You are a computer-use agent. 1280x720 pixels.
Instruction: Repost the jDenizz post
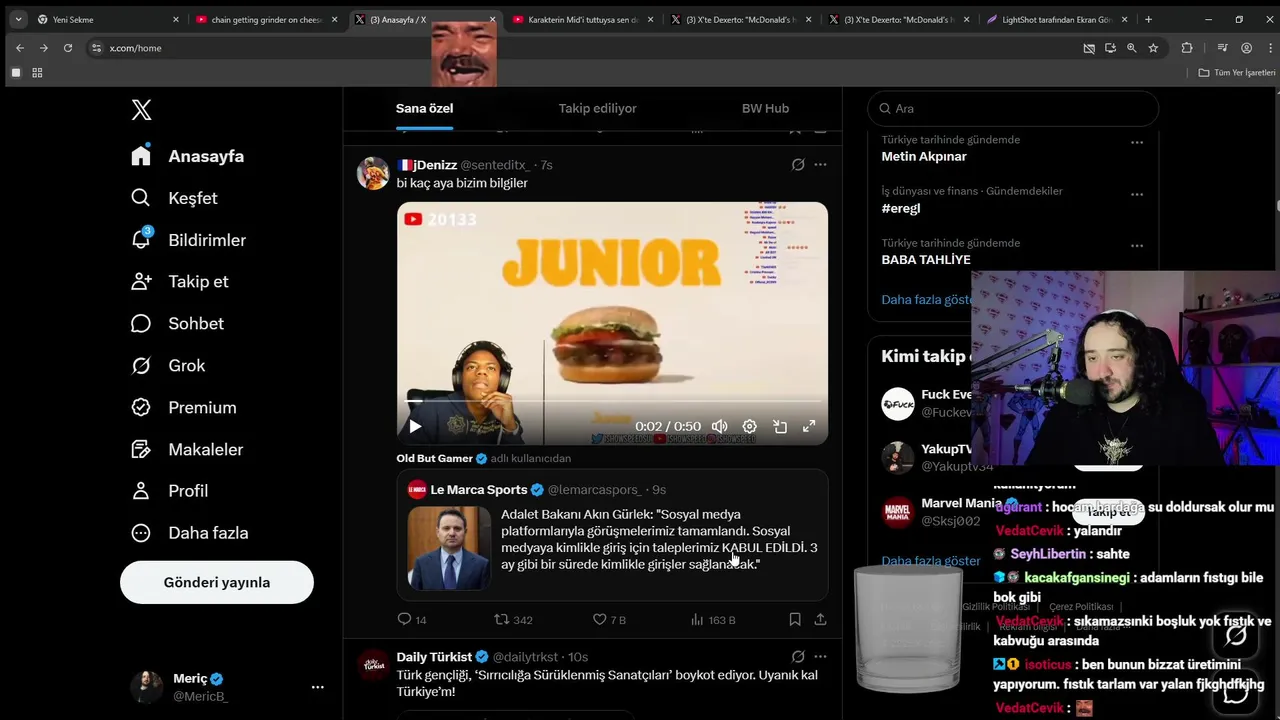tap(513, 620)
